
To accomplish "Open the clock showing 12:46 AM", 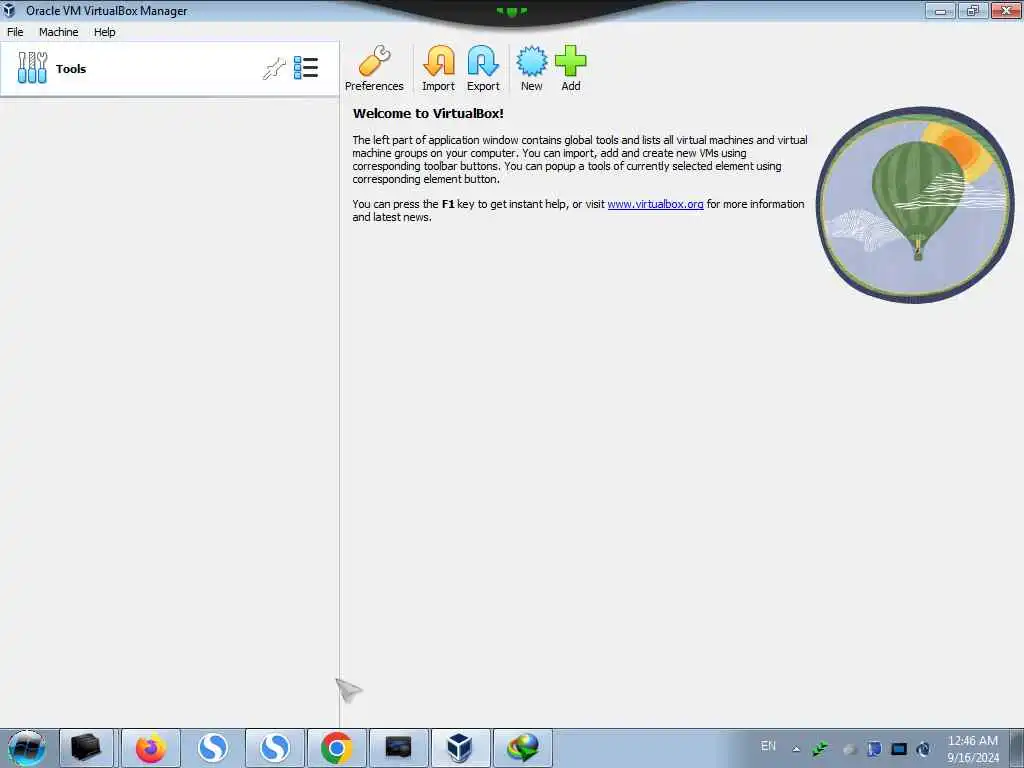I will pyautogui.click(x=972, y=749).
